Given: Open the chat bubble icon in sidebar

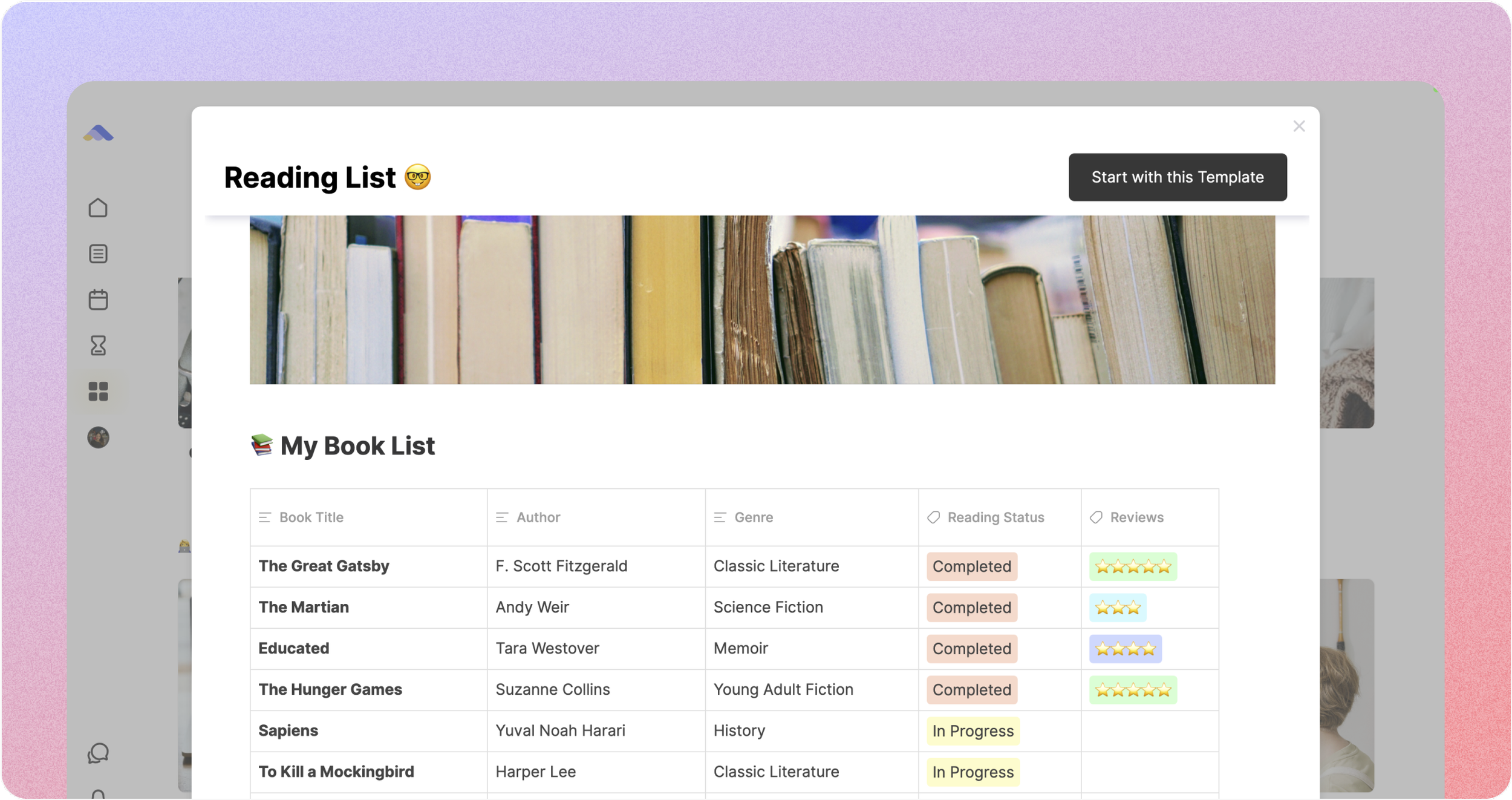Looking at the screenshot, I should 98,753.
